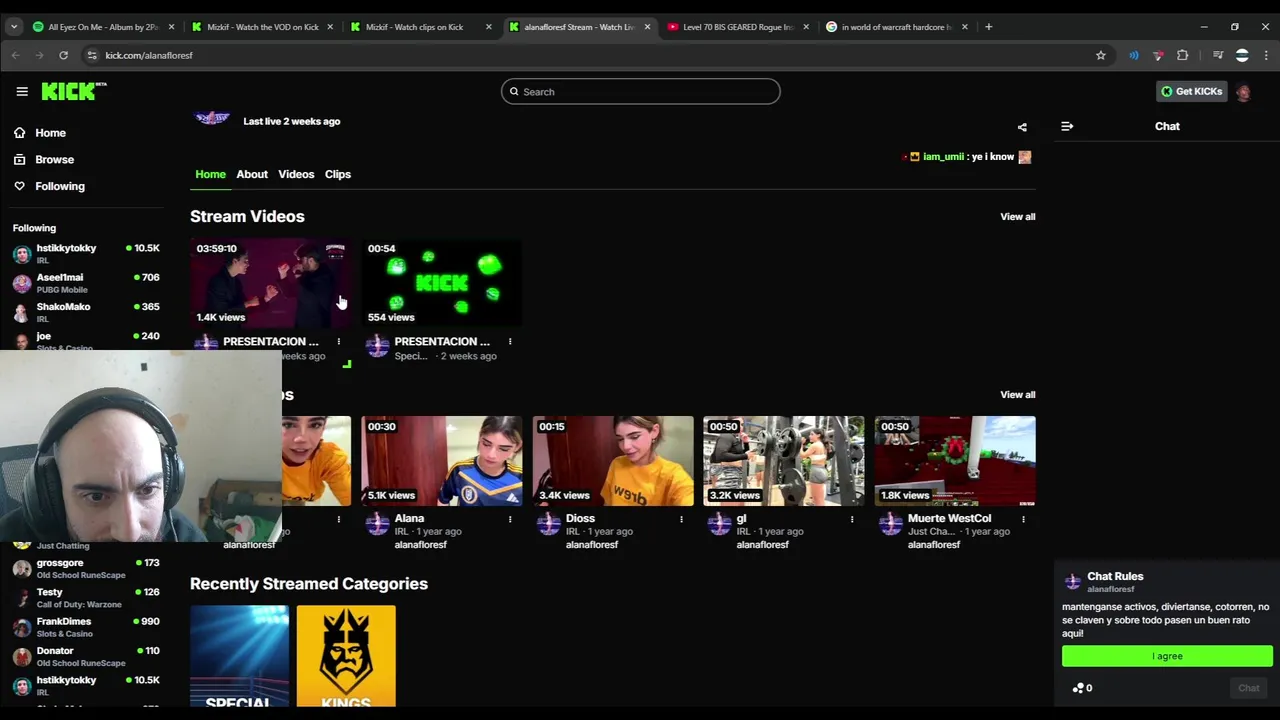The height and width of the screenshot is (720, 1280).
Task: Click the Get KICKs button
Action: [1191, 92]
